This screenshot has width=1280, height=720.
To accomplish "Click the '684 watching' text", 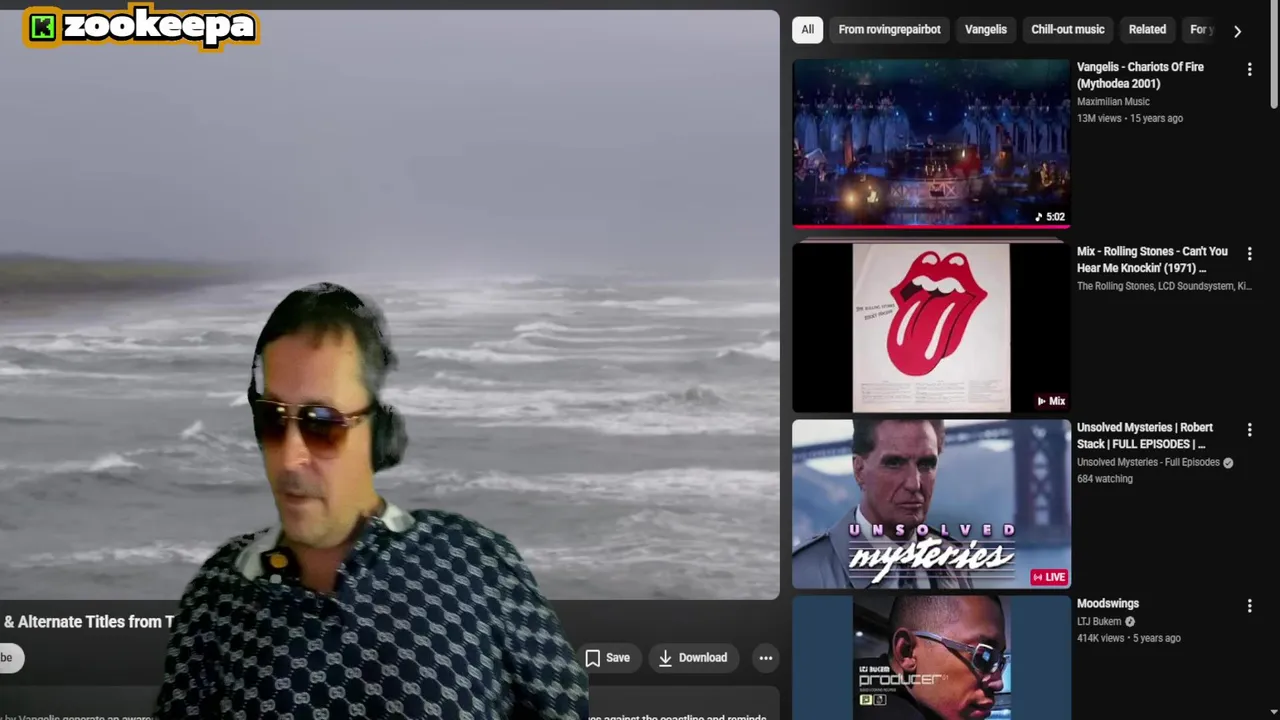I will pyautogui.click(x=1105, y=479).
